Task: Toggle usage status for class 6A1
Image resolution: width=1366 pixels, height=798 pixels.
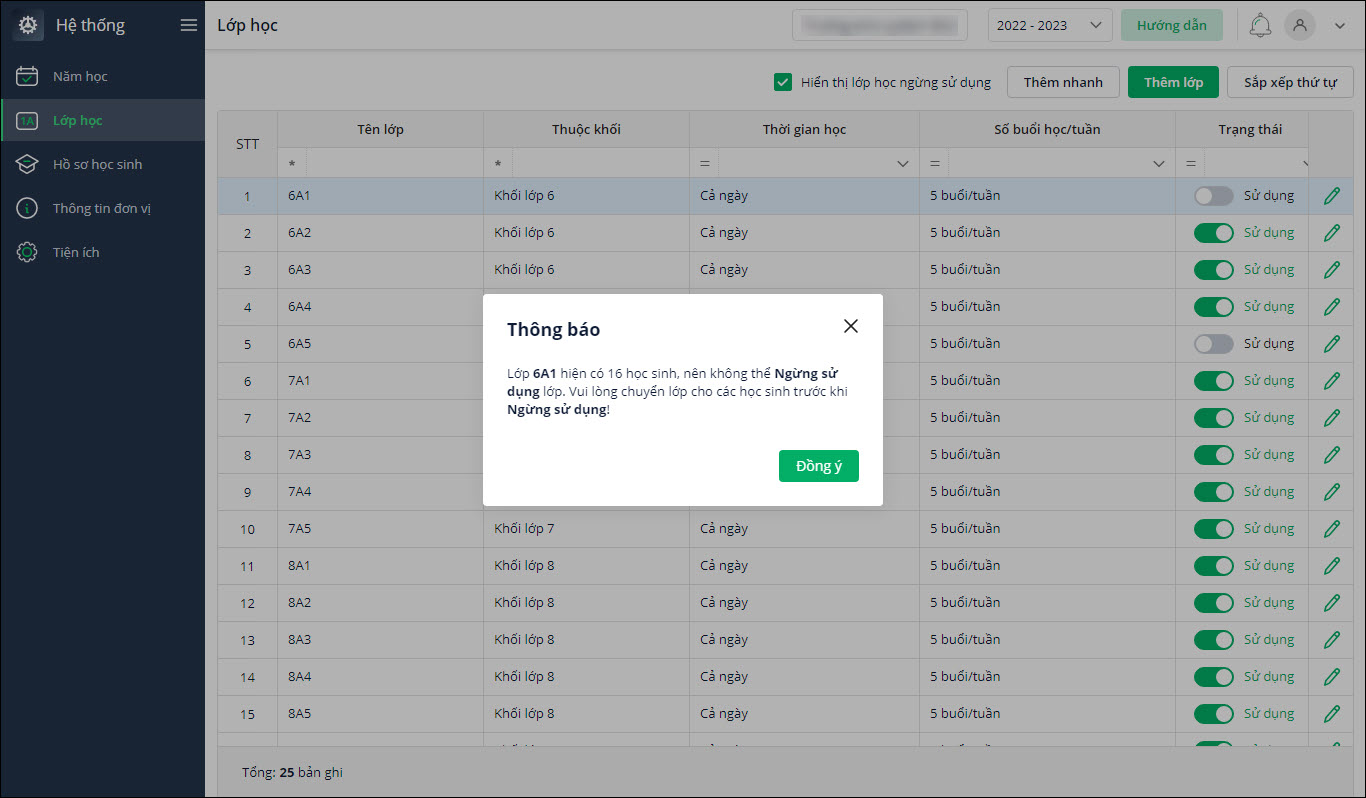Action: (x=1213, y=196)
